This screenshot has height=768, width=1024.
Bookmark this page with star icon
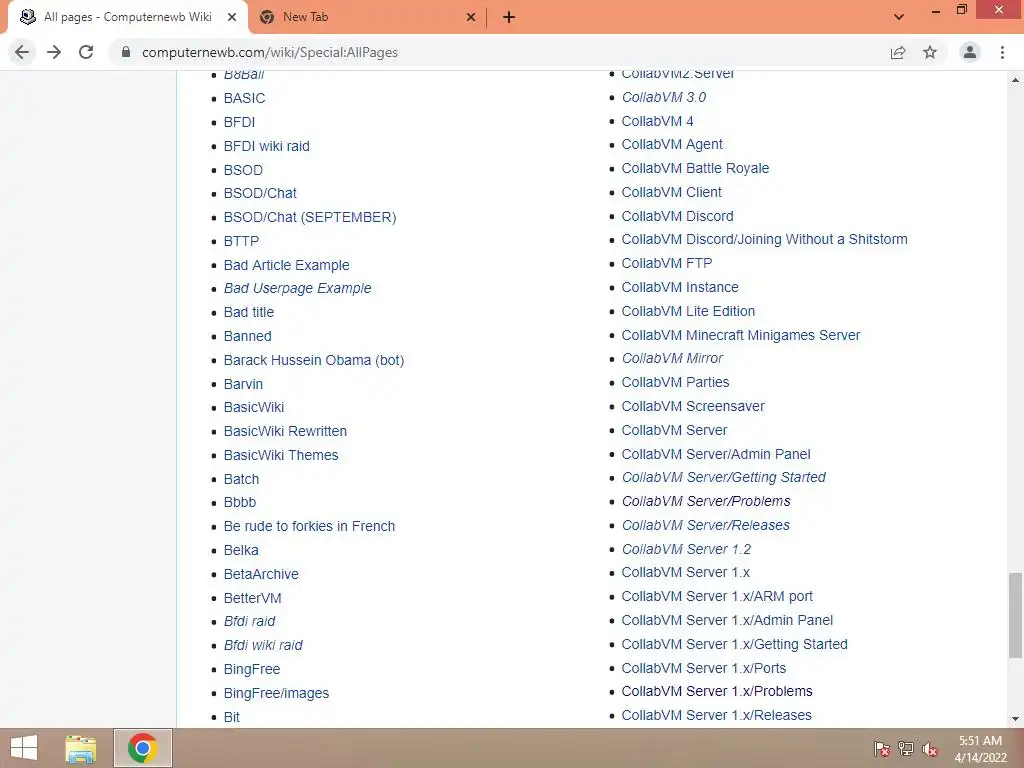930,52
